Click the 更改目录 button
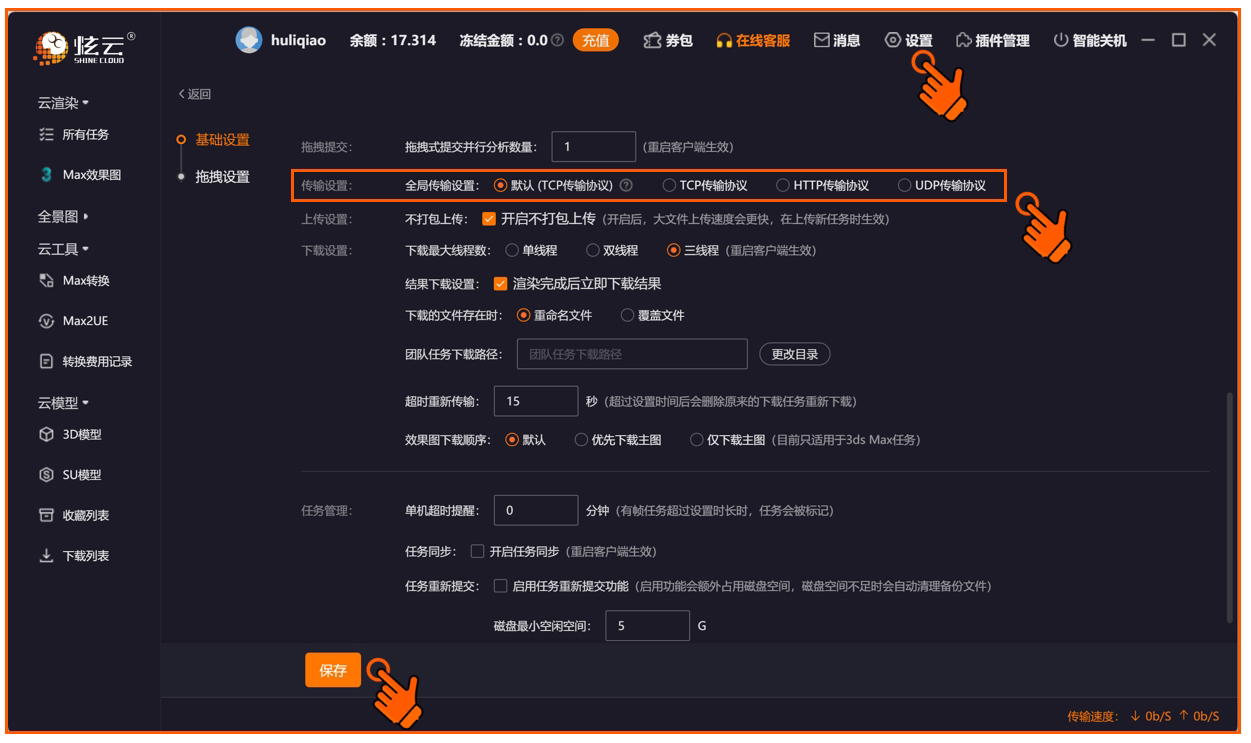 click(x=795, y=354)
